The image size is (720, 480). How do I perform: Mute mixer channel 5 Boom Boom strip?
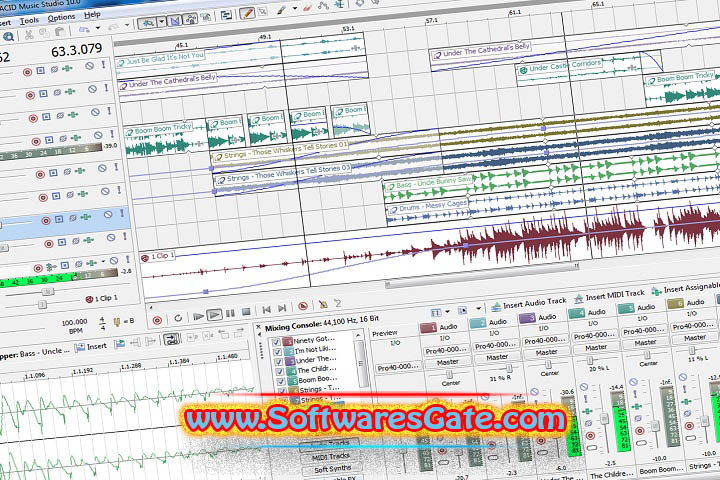tap(633, 382)
